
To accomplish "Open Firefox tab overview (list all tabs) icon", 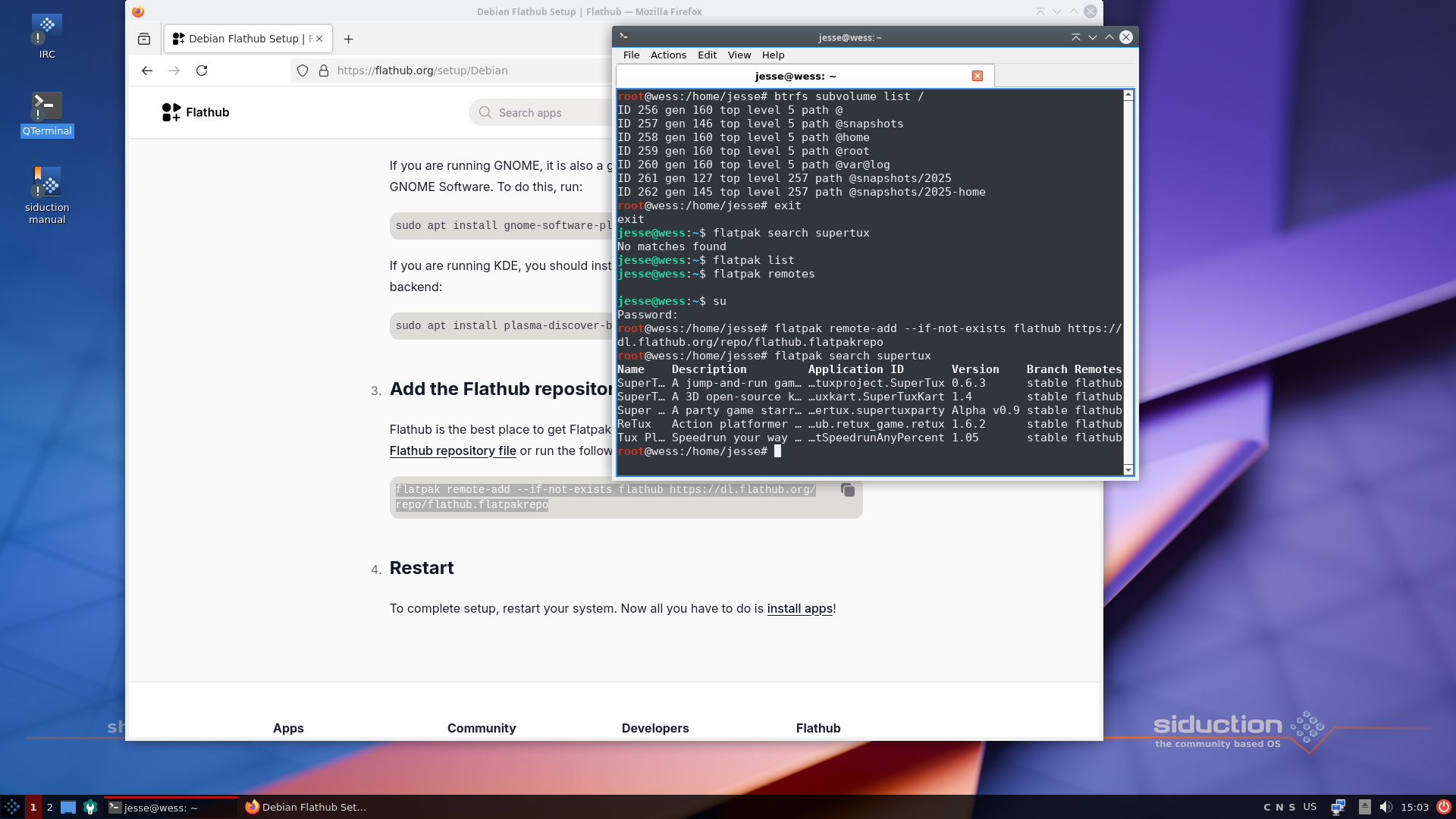I will [x=144, y=39].
